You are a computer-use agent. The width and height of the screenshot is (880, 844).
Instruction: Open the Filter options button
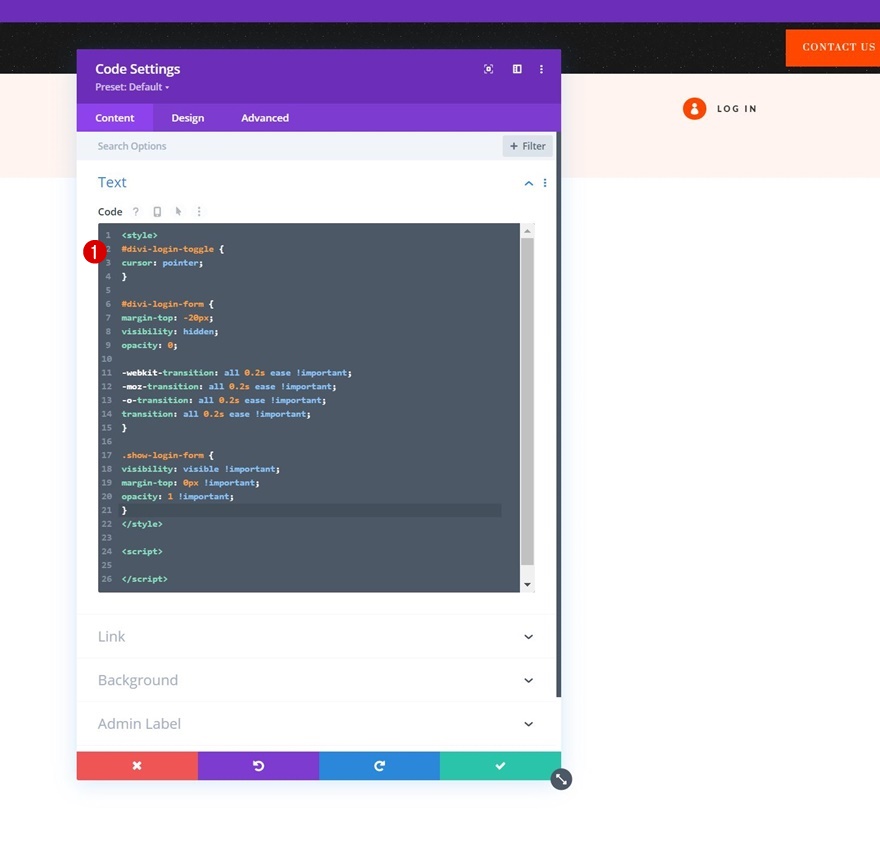coord(528,146)
